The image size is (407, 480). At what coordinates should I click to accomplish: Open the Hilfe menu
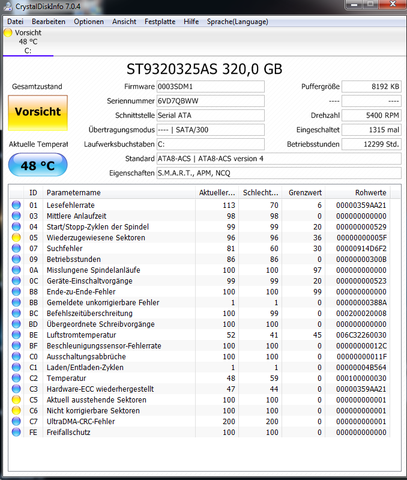point(191,22)
